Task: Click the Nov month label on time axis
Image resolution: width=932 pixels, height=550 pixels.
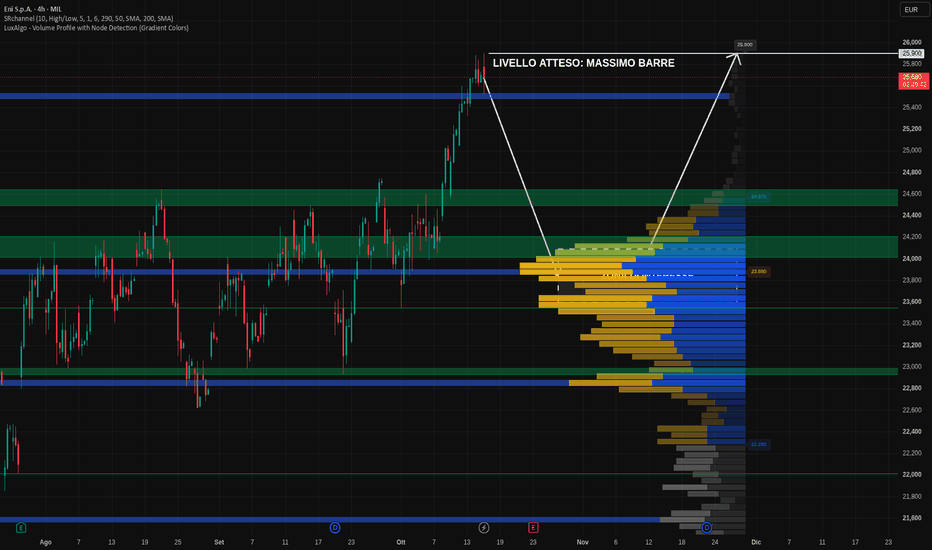Action: tap(582, 542)
